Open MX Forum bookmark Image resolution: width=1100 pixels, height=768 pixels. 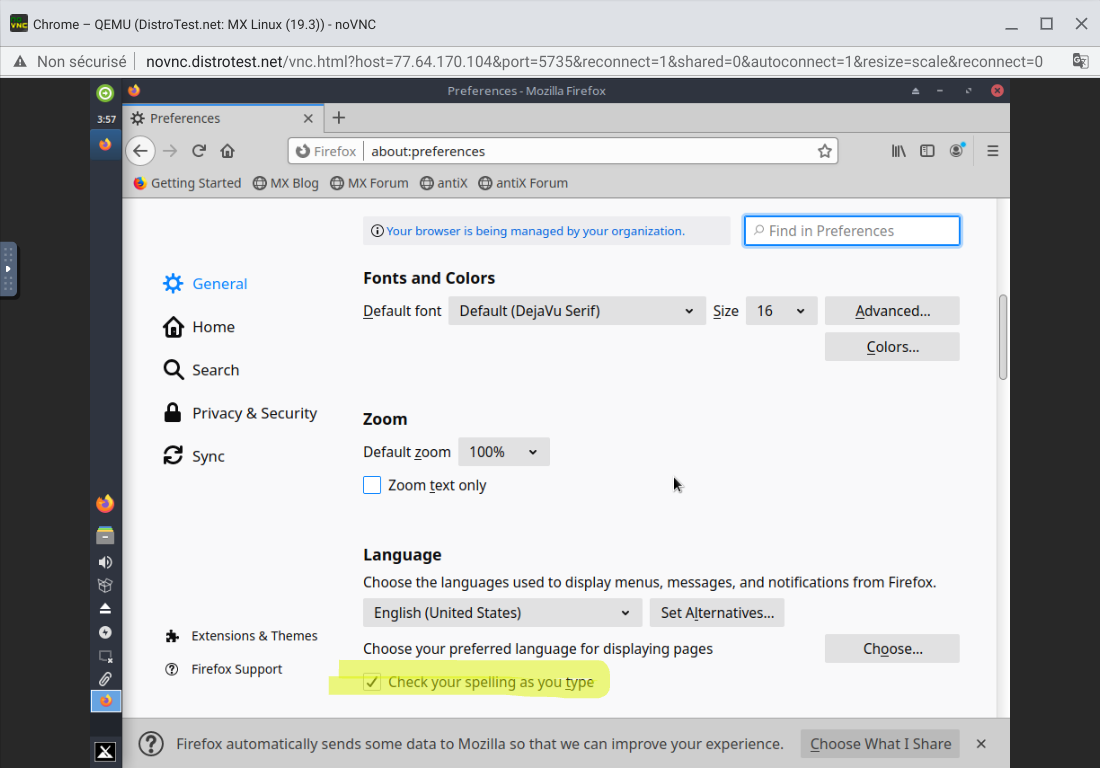pos(369,183)
